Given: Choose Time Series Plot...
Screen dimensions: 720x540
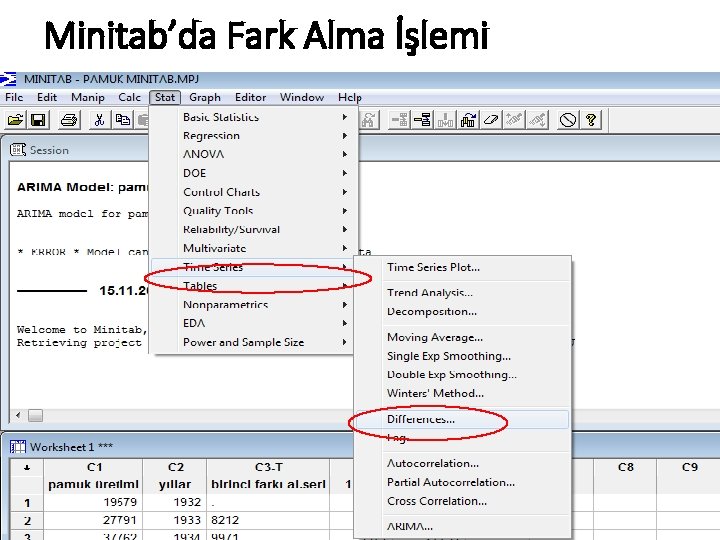Looking at the screenshot, I should [x=462, y=267].
